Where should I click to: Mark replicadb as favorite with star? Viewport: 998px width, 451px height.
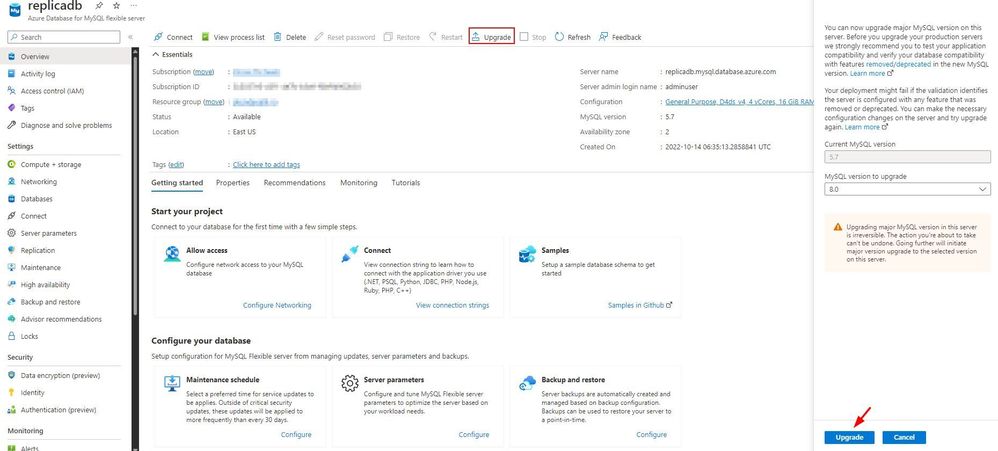coord(116,5)
